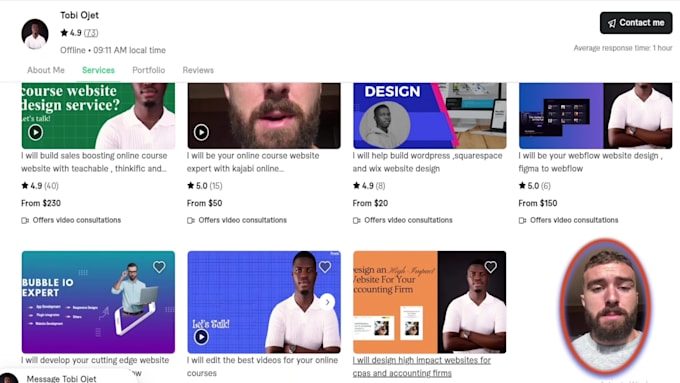Click video consultations icon under $230 gig
Screen dimensions: 680x383
coord(25,220)
